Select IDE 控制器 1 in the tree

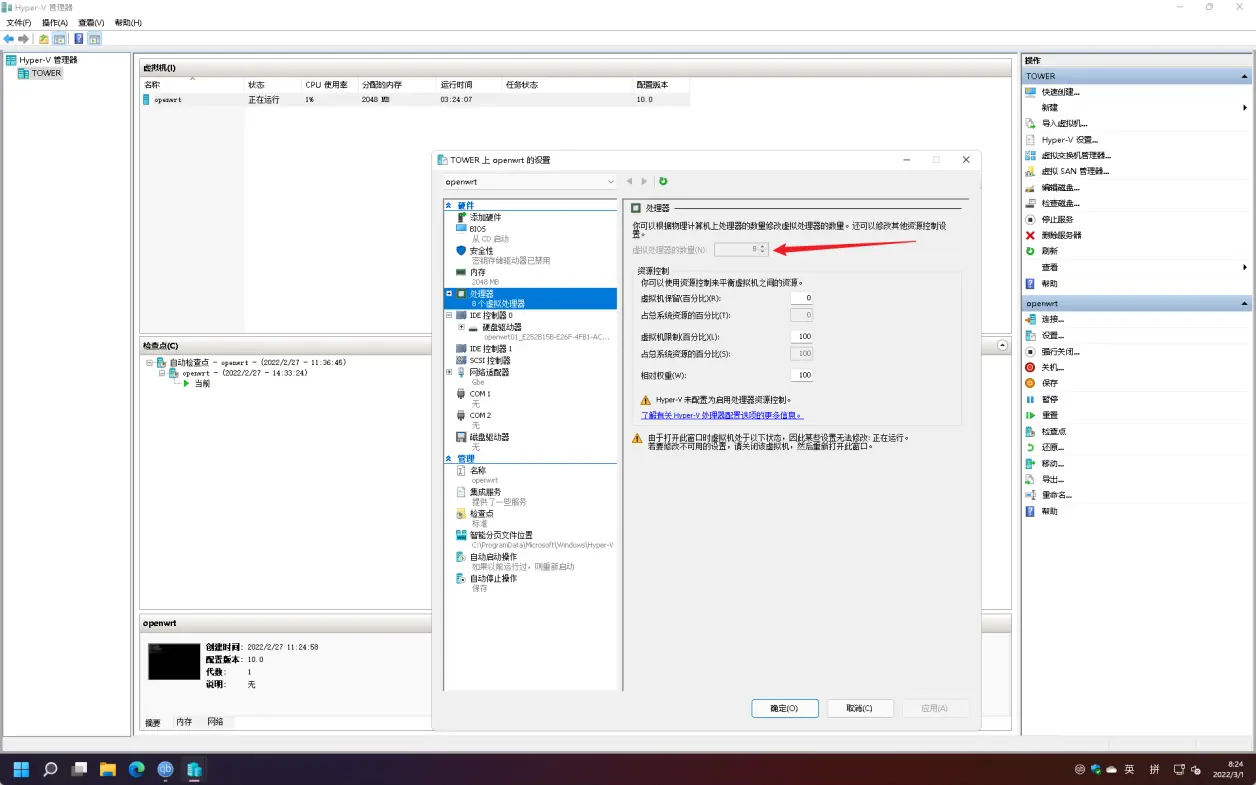(491, 349)
